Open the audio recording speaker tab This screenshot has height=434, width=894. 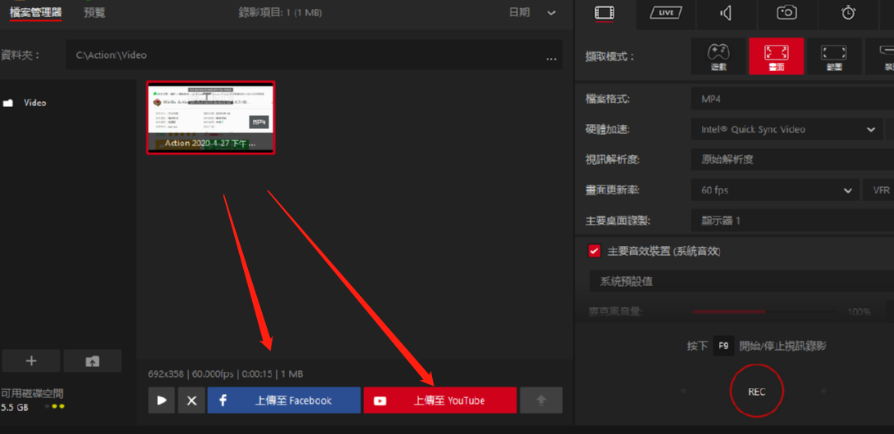(x=726, y=13)
